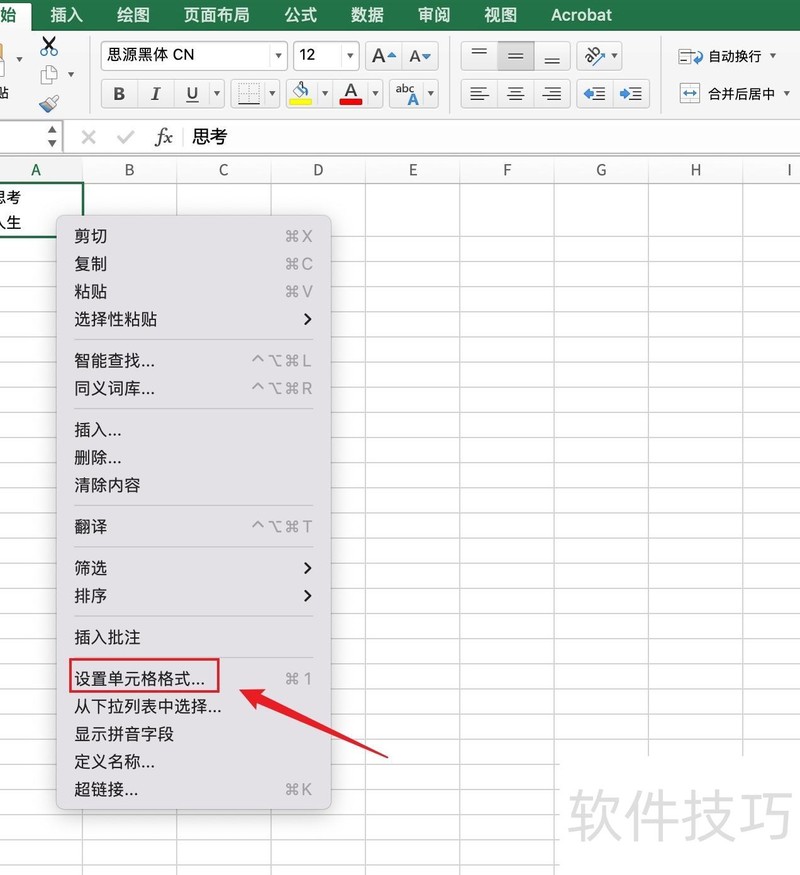
Task: Open the border style dropdown arrow
Action: coord(273,93)
